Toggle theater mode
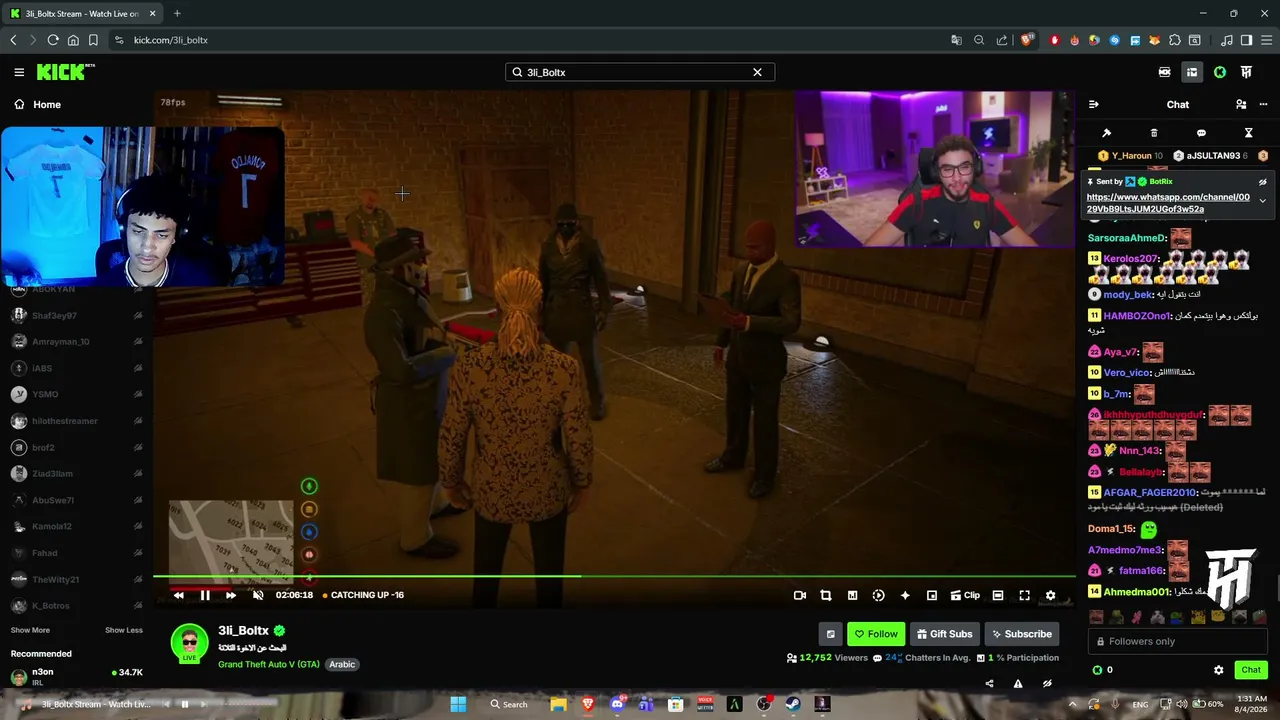The height and width of the screenshot is (720, 1280). coord(998,595)
